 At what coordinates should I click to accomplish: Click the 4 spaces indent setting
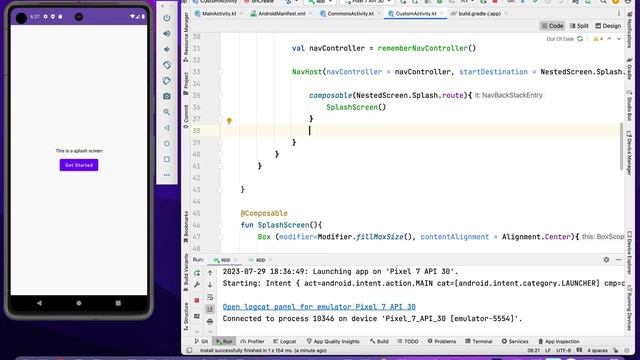(597, 351)
